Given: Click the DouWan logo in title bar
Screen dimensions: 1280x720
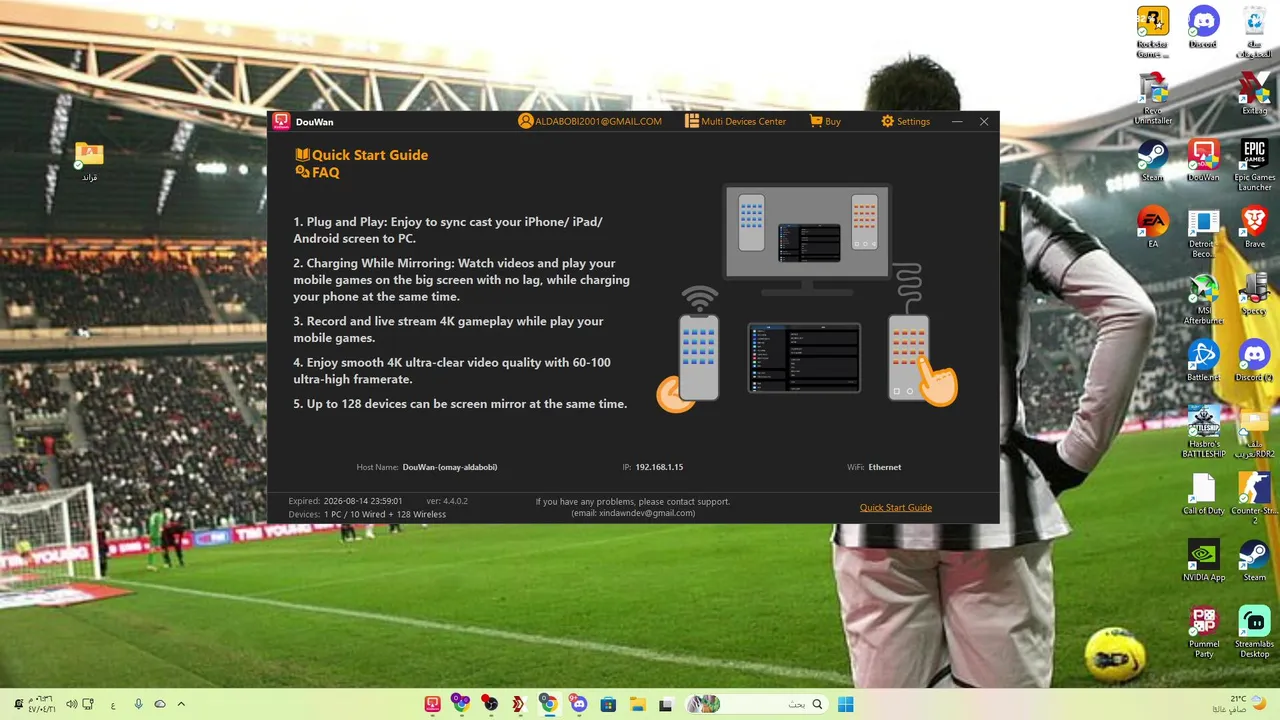Looking at the screenshot, I should [x=281, y=121].
